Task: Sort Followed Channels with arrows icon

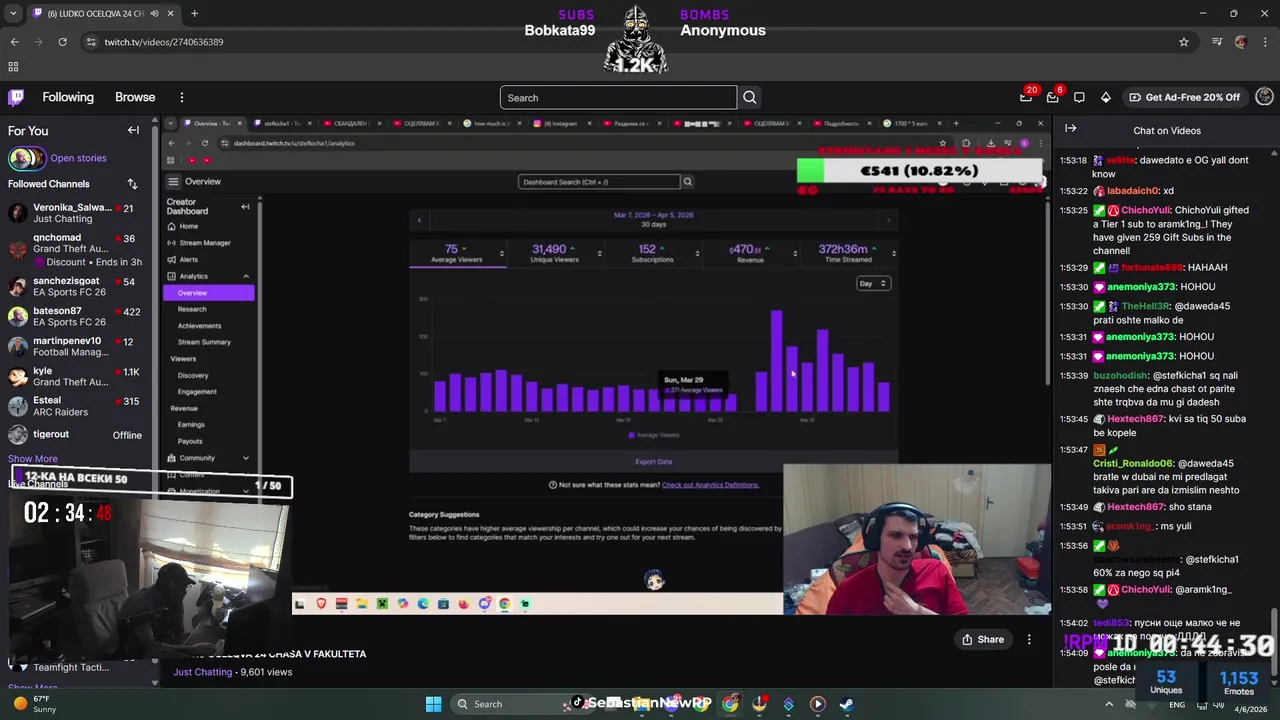Action: 132,184
